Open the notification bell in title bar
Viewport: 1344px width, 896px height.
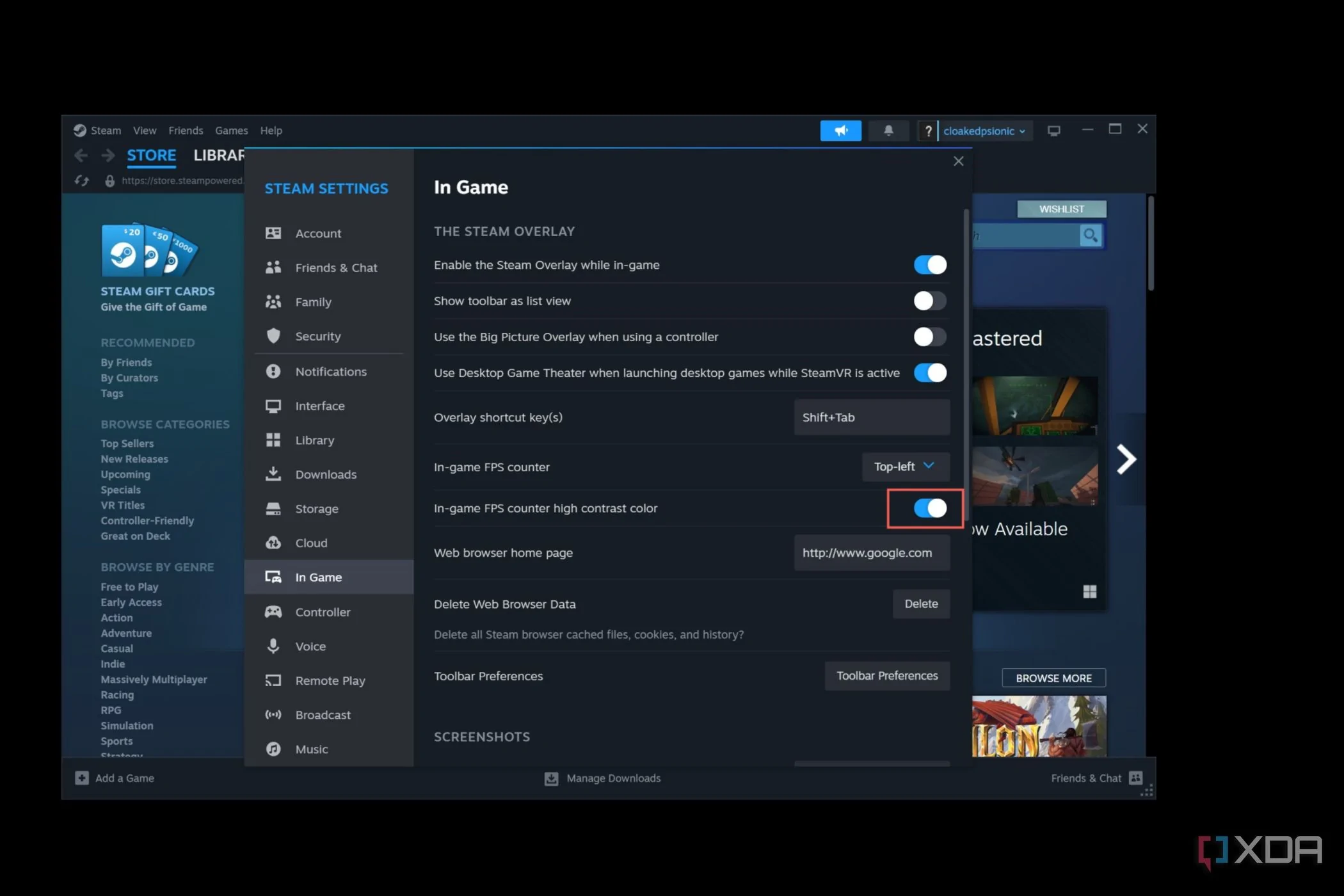(888, 131)
